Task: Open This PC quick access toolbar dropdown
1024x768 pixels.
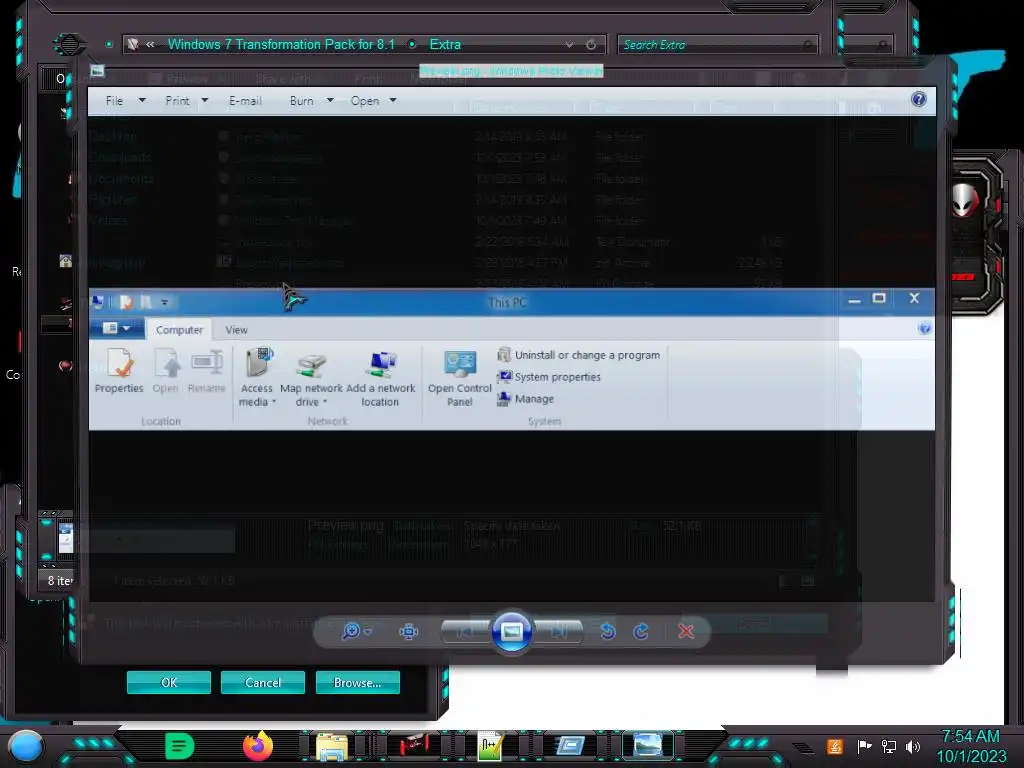Action: pyautogui.click(x=165, y=302)
